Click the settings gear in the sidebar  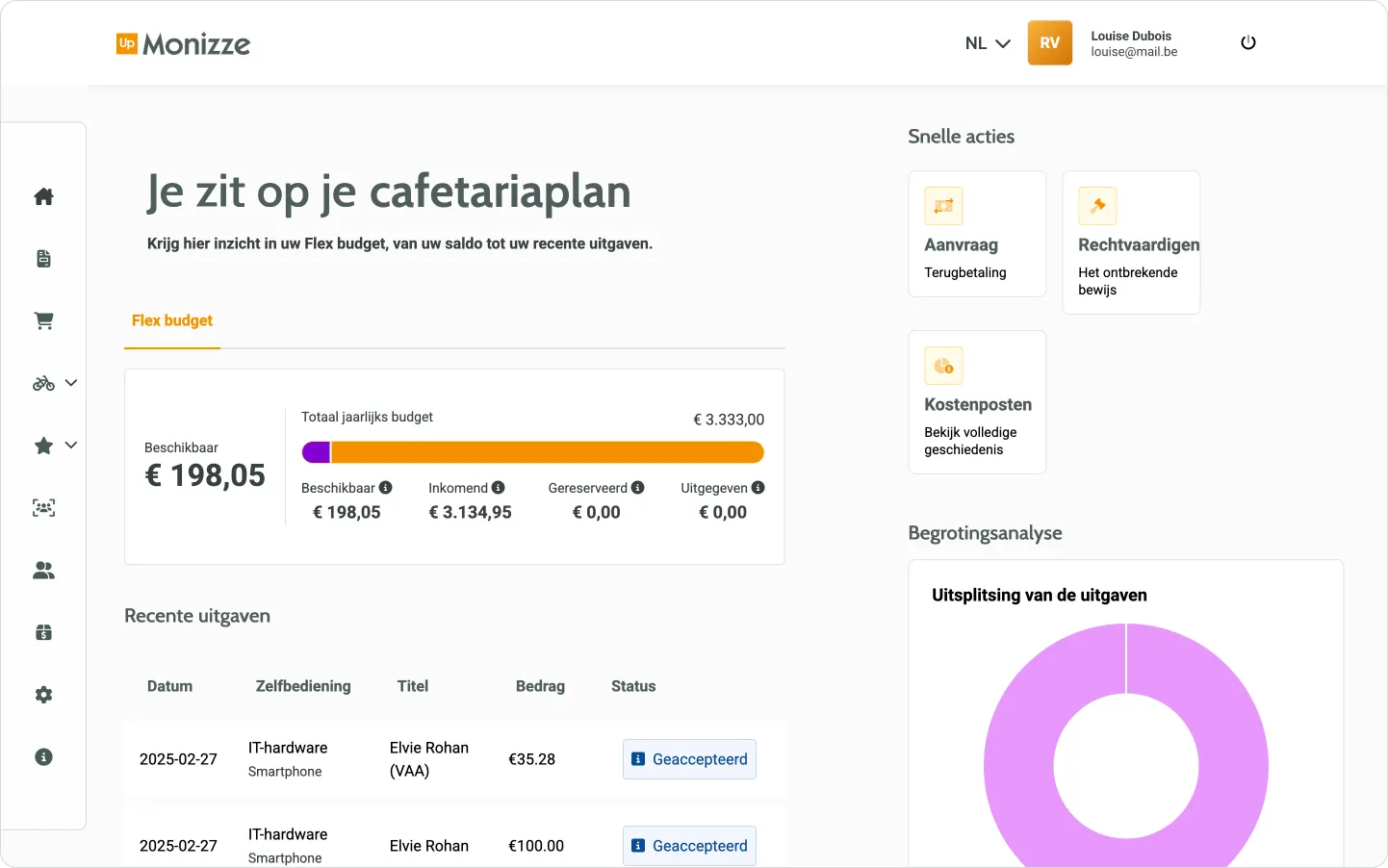(43, 695)
